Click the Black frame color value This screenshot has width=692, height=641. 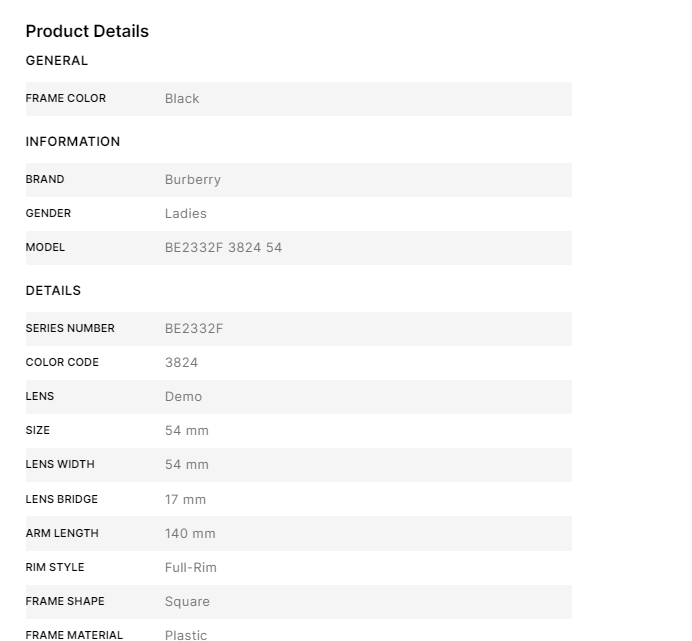[182, 99]
